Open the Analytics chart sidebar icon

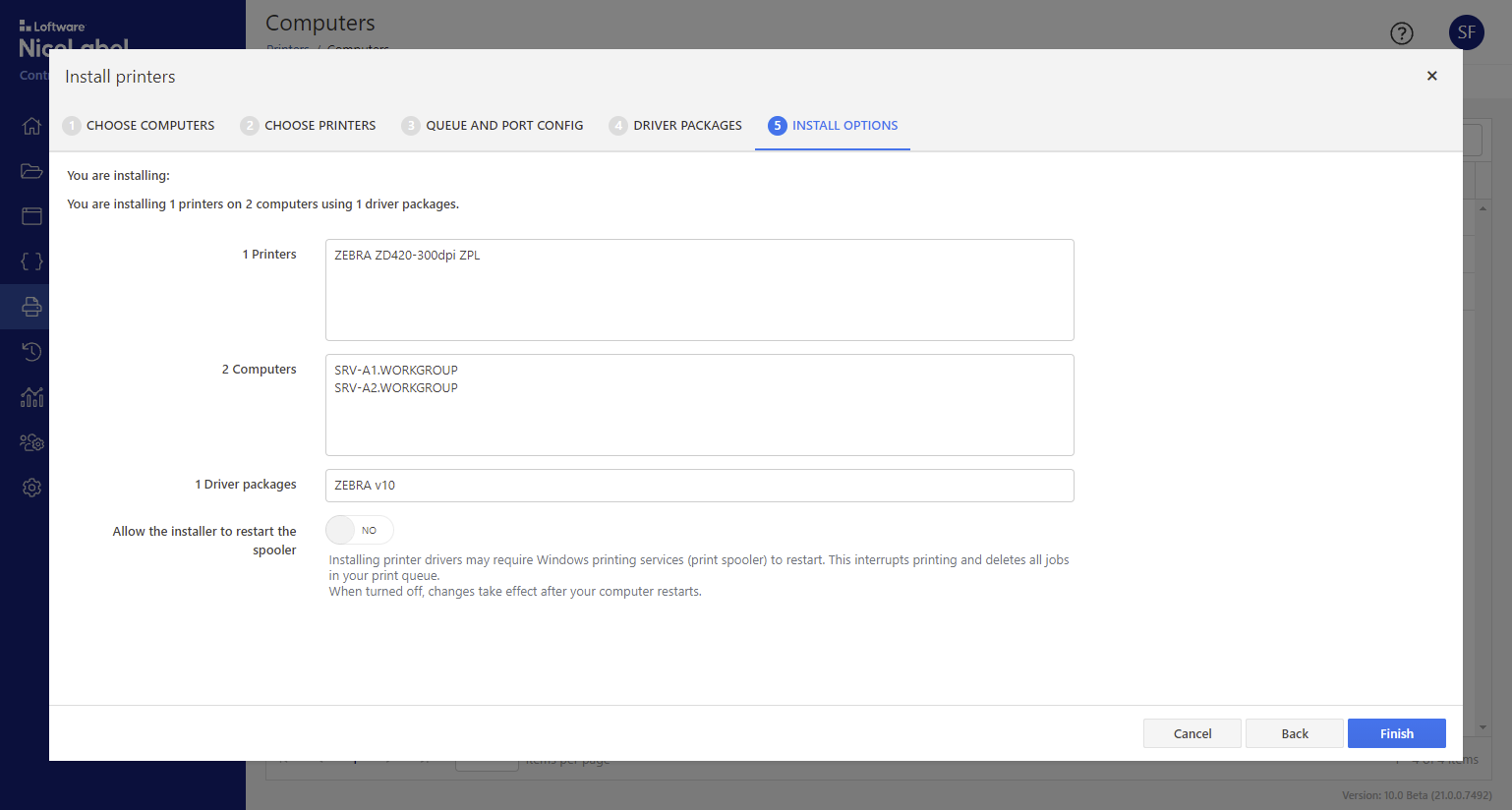point(31,397)
